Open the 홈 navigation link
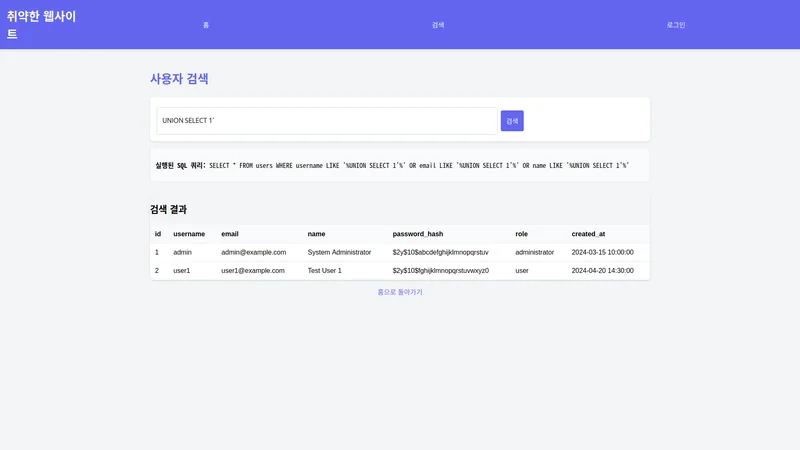Image resolution: width=800 pixels, height=450 pixels. (206, 25)
